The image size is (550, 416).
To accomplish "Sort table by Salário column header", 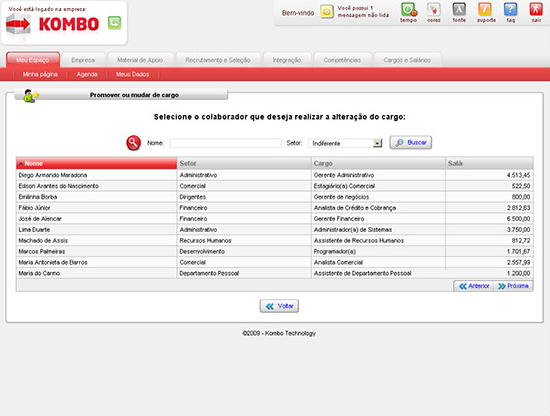I will click(x=489, y=163).
